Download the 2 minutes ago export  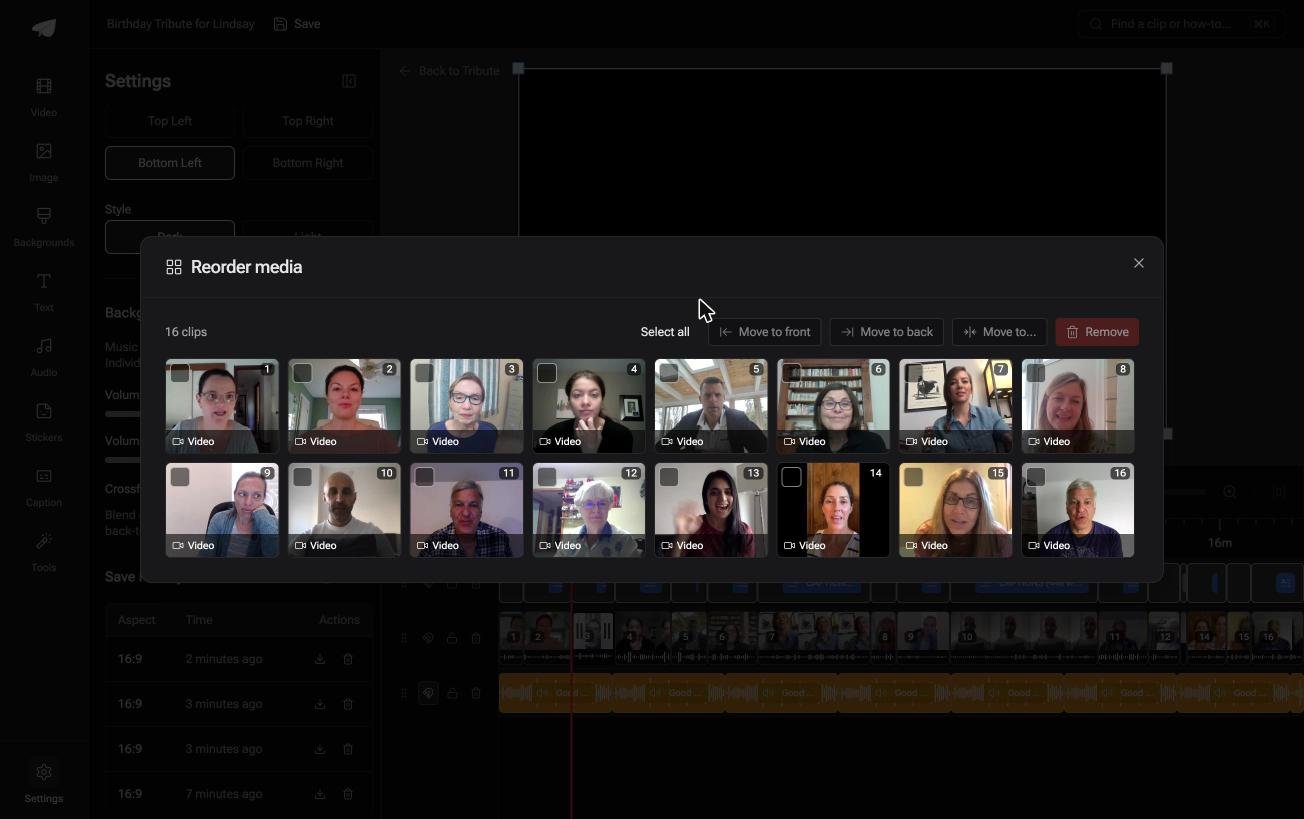point(320,659)
